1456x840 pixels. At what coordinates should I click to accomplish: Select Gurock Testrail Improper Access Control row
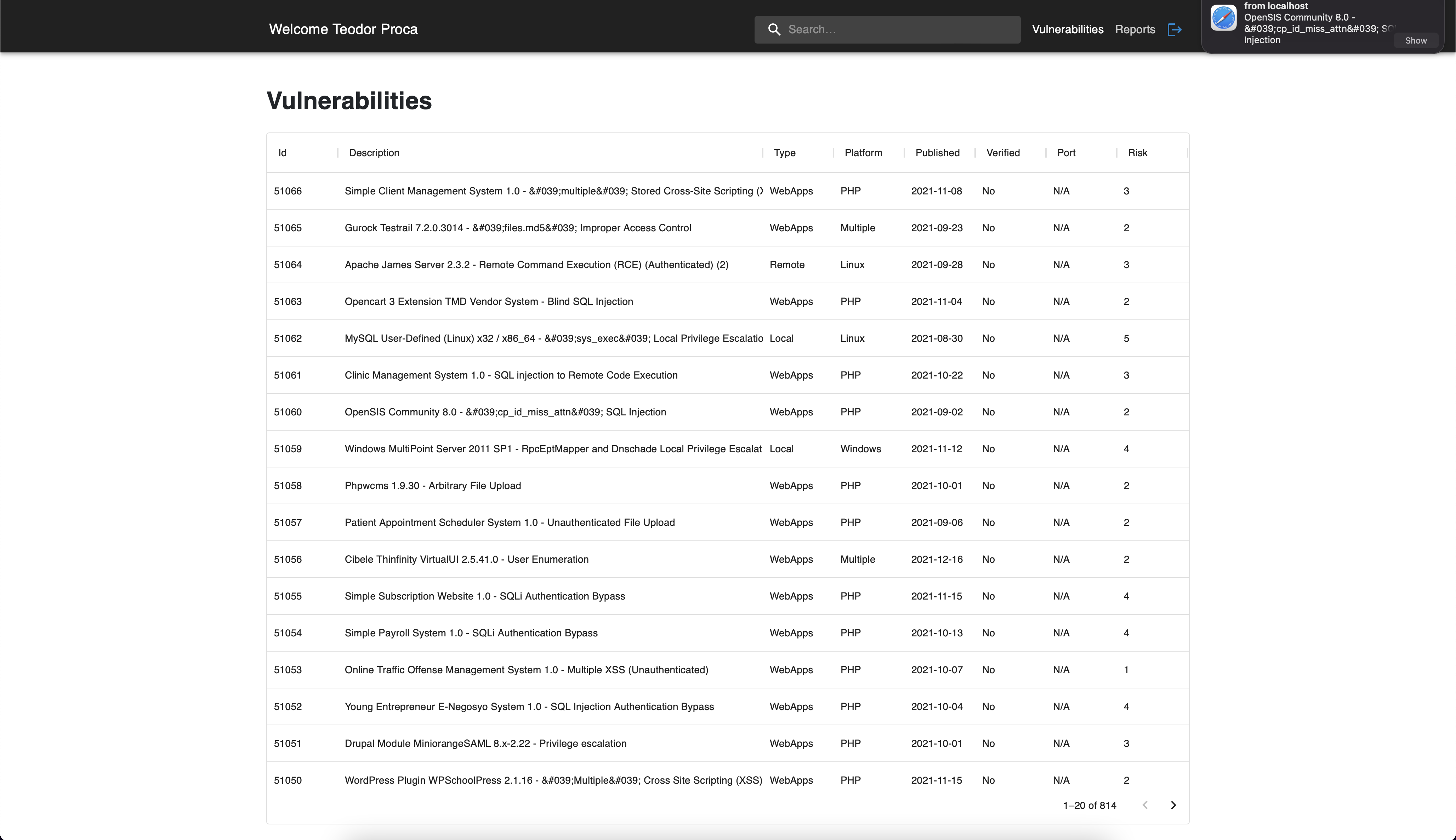pyautogui.click(x=727, y=228)
